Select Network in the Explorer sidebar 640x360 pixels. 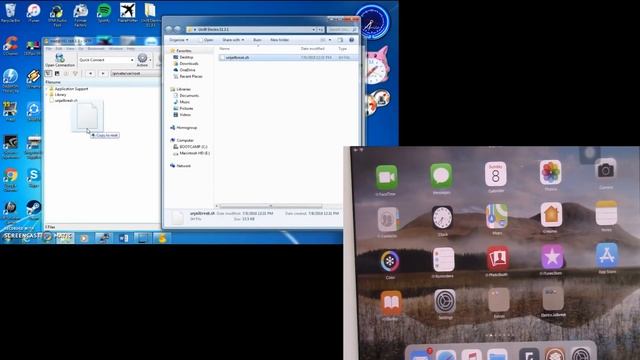(183, 166)
